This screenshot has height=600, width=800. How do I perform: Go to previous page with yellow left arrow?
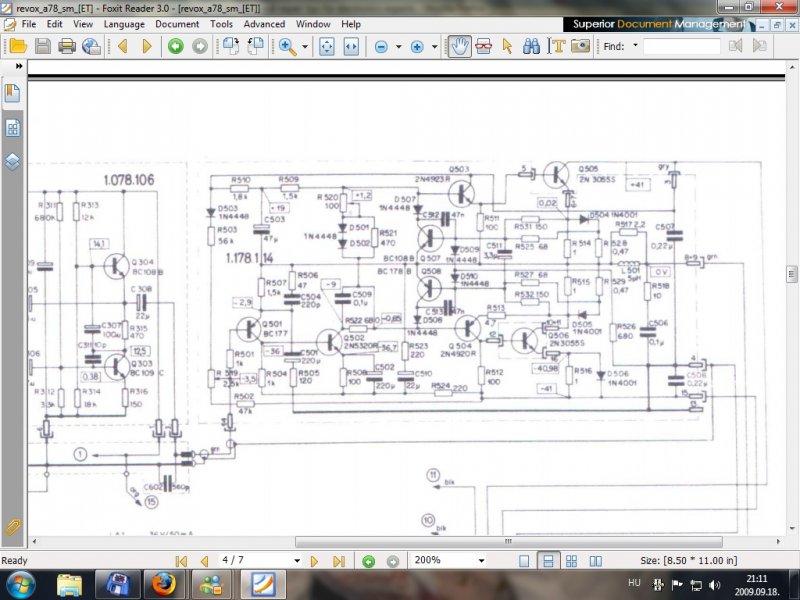click(x=122, y=46)
